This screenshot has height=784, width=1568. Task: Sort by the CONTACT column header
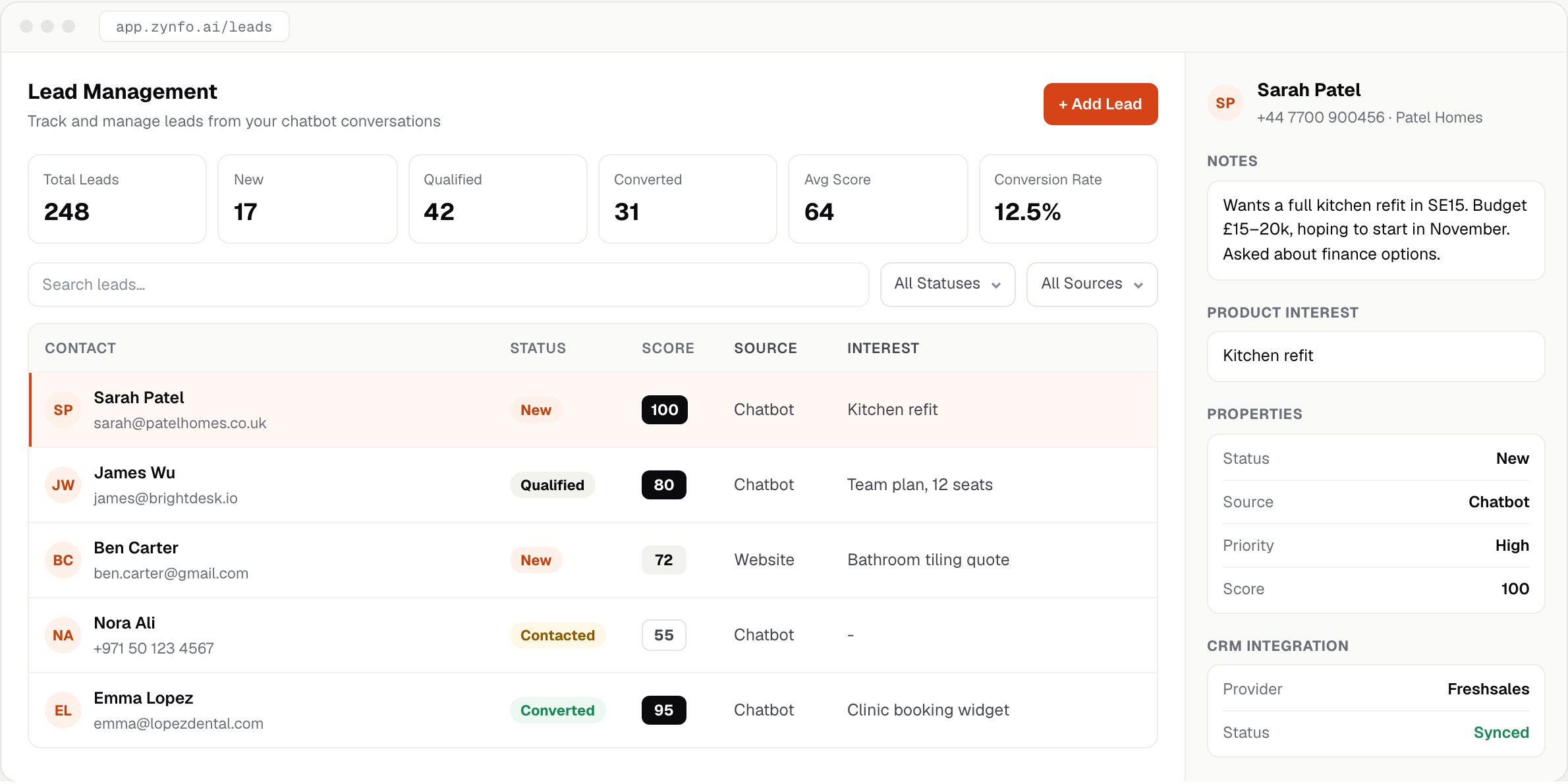click(80, 348)
